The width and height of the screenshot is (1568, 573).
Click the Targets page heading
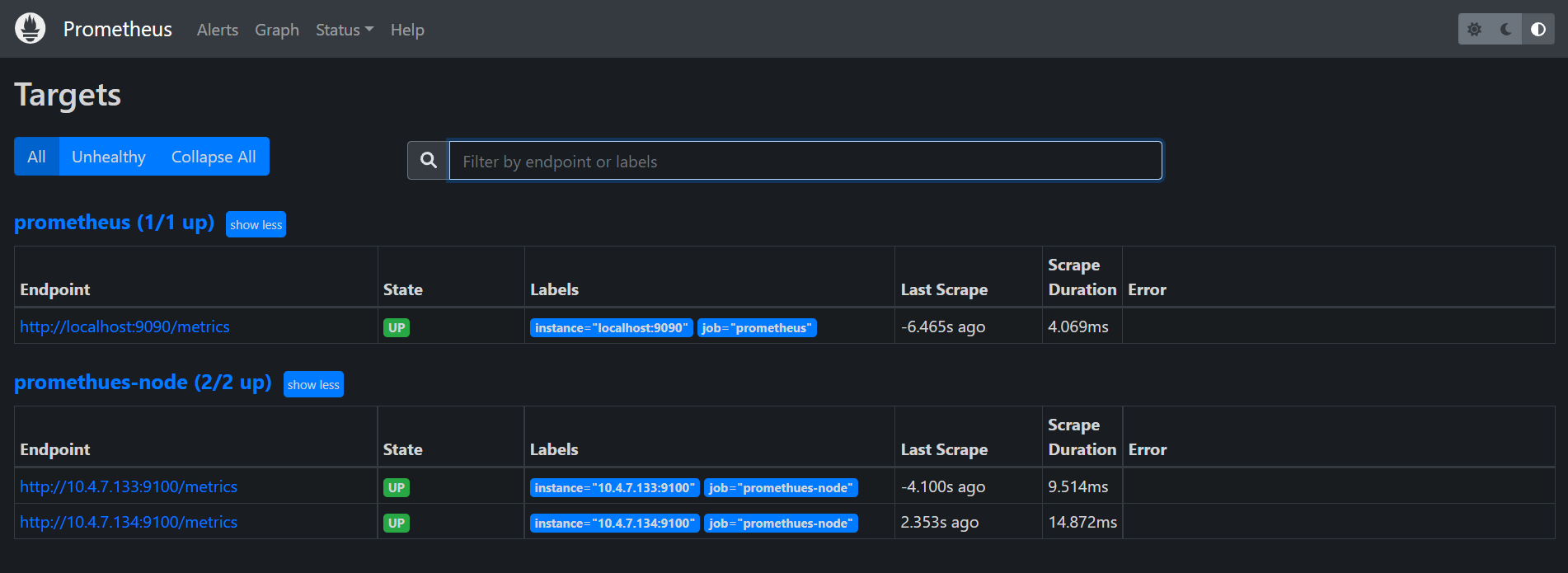coord(68,95)
